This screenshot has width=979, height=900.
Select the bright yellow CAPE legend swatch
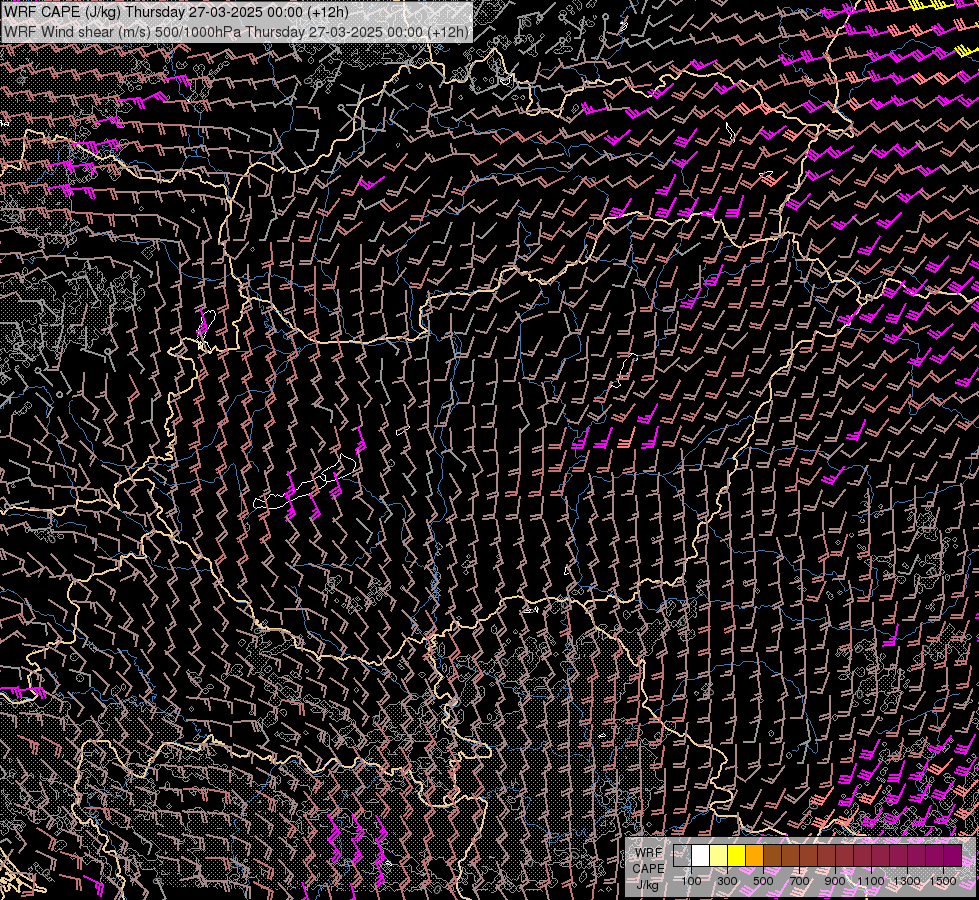tap(736, 856)
